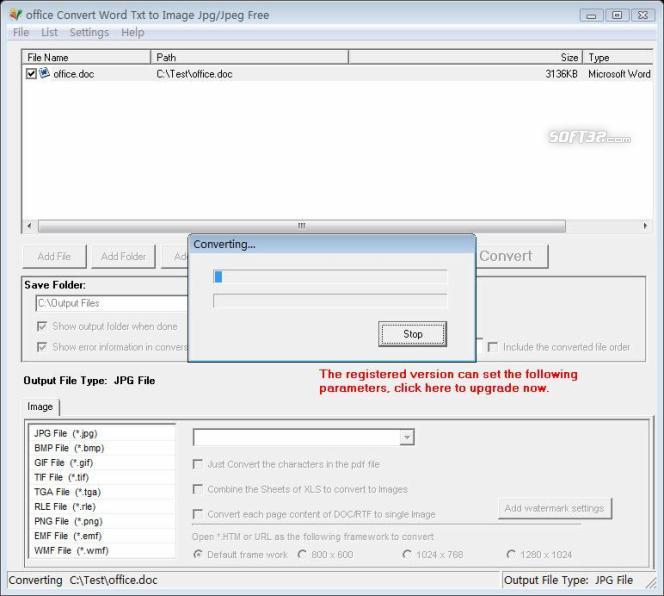Select TGA File (*.tga) output type
This screenshot has height=596, width=664.
coord(102,492)
